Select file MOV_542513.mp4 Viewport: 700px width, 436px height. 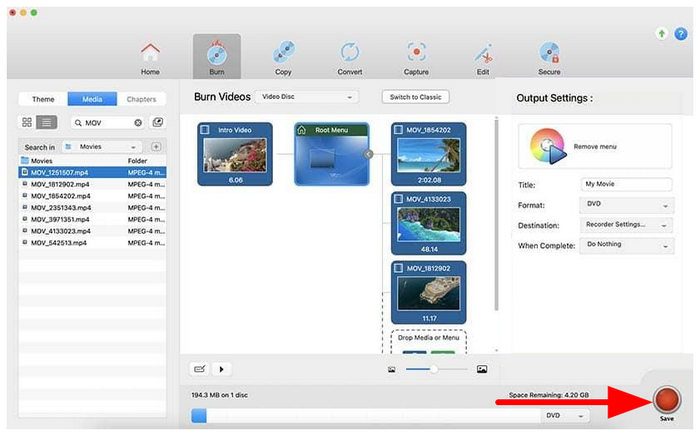92,243
